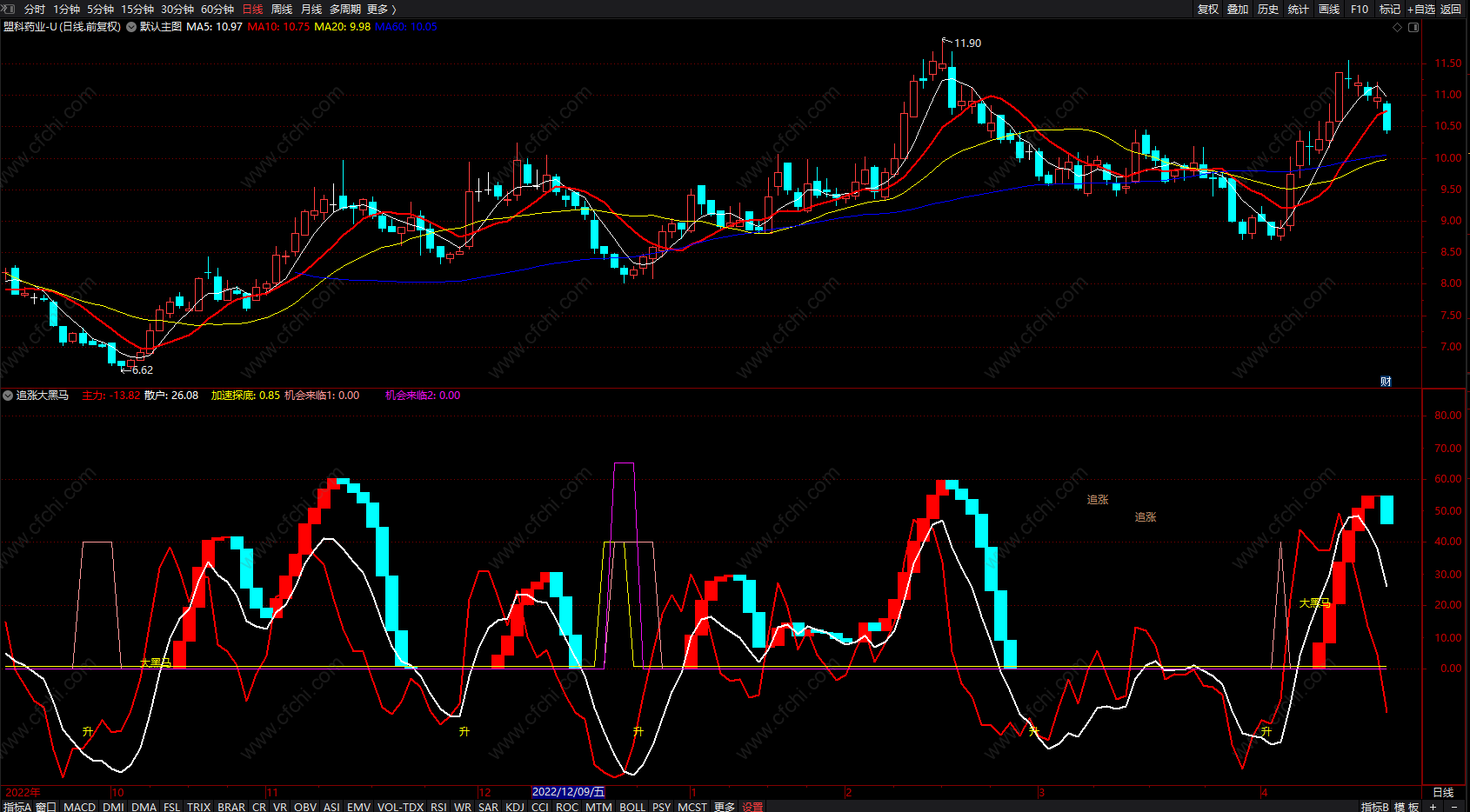Click the 画线 drawing tool button
1470x812 pixels.
click(x=1329, y=9)
